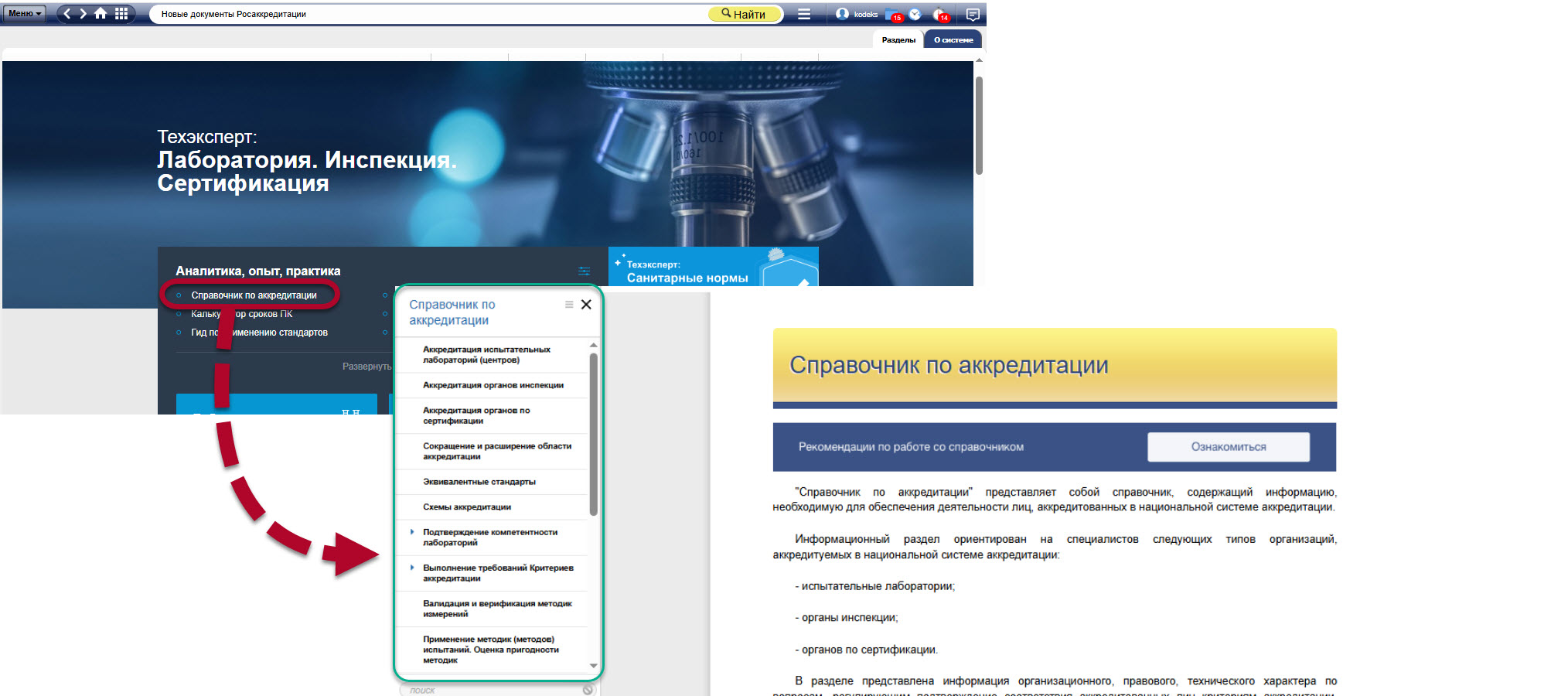Image resolution: width=1568 pixels, height=696 pixels.
Task: Click the forward navigation arrow
Action: (x=83, y=14)
